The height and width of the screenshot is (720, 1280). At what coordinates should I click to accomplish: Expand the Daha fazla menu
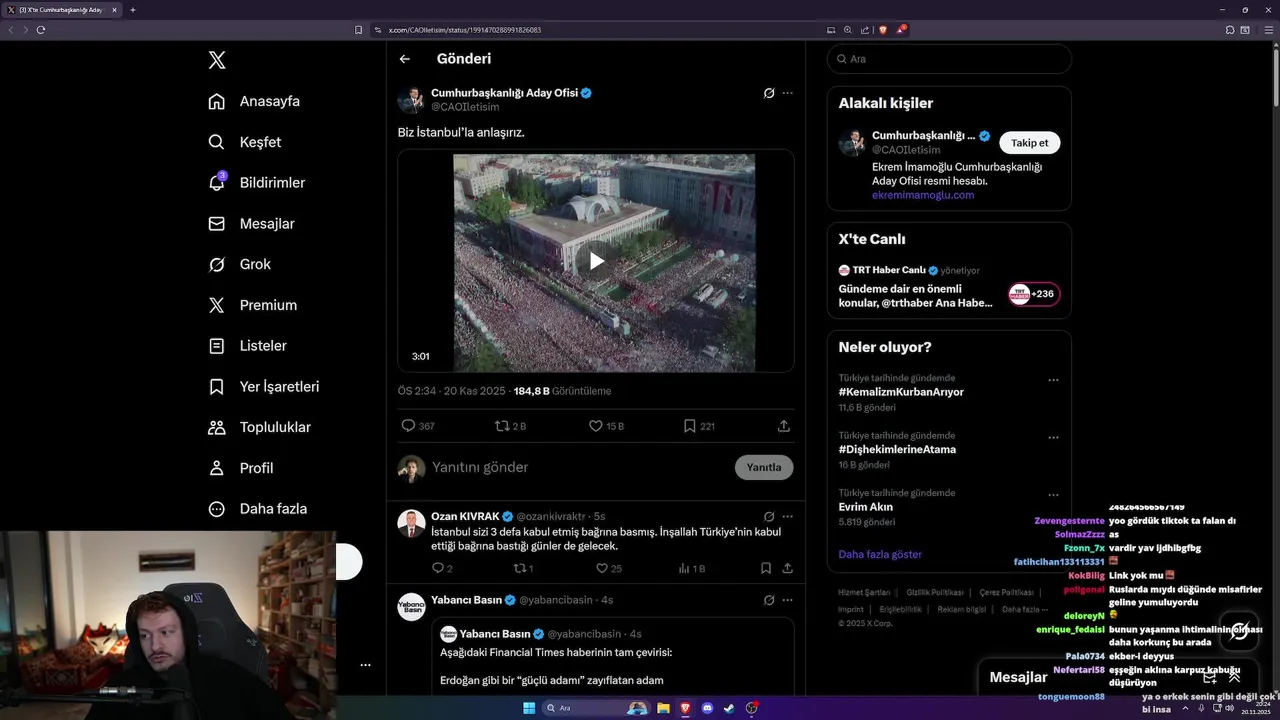pyautogui.click(x=257, y=509)
